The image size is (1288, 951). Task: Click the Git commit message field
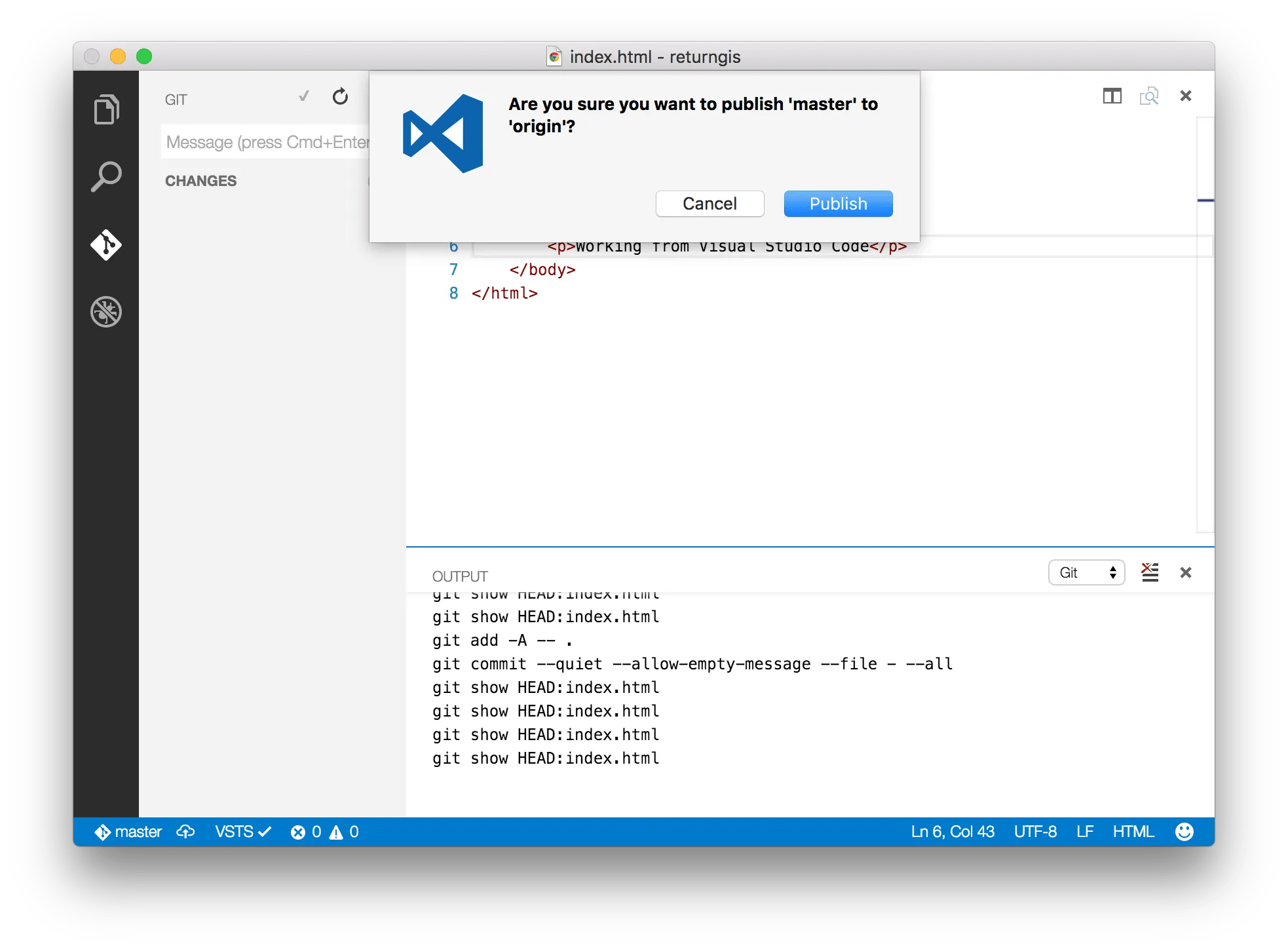pos(265,142)
